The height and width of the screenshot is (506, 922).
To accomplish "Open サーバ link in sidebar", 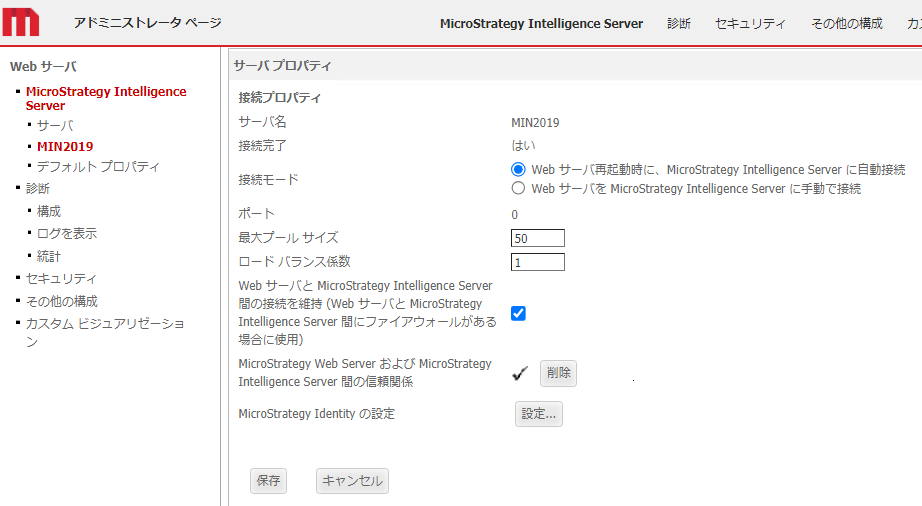I will [x=55, y=125].
